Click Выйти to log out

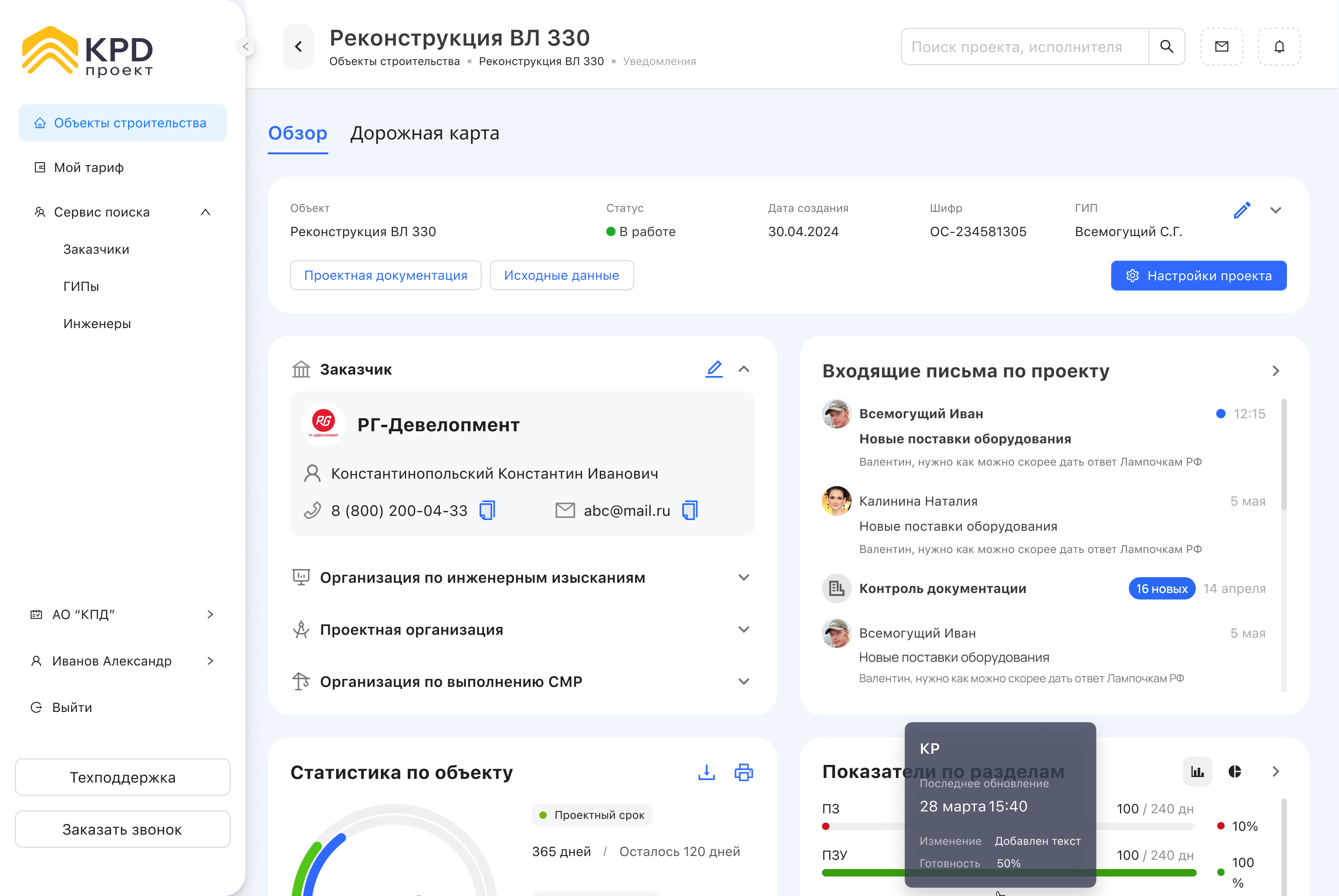(72, 707)
